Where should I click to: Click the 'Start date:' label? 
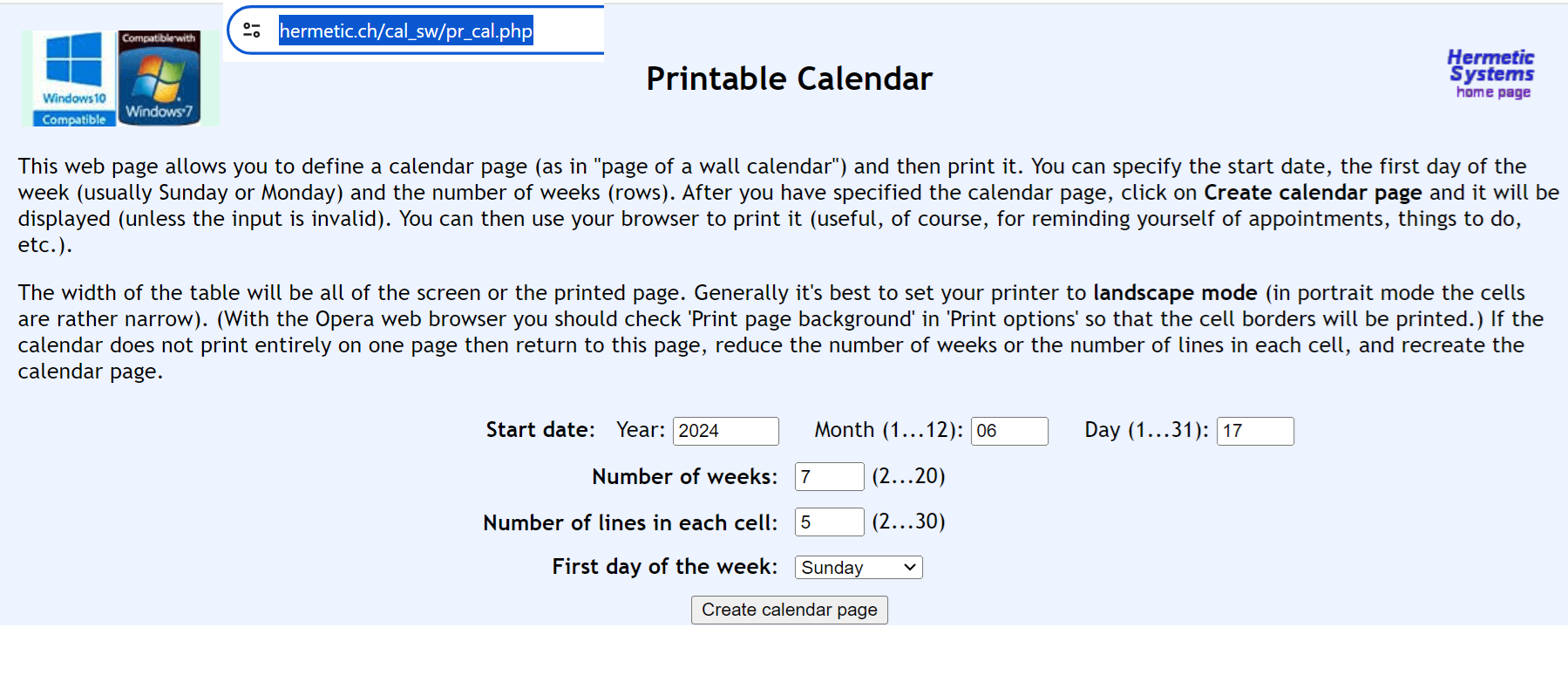coord(540,430)
